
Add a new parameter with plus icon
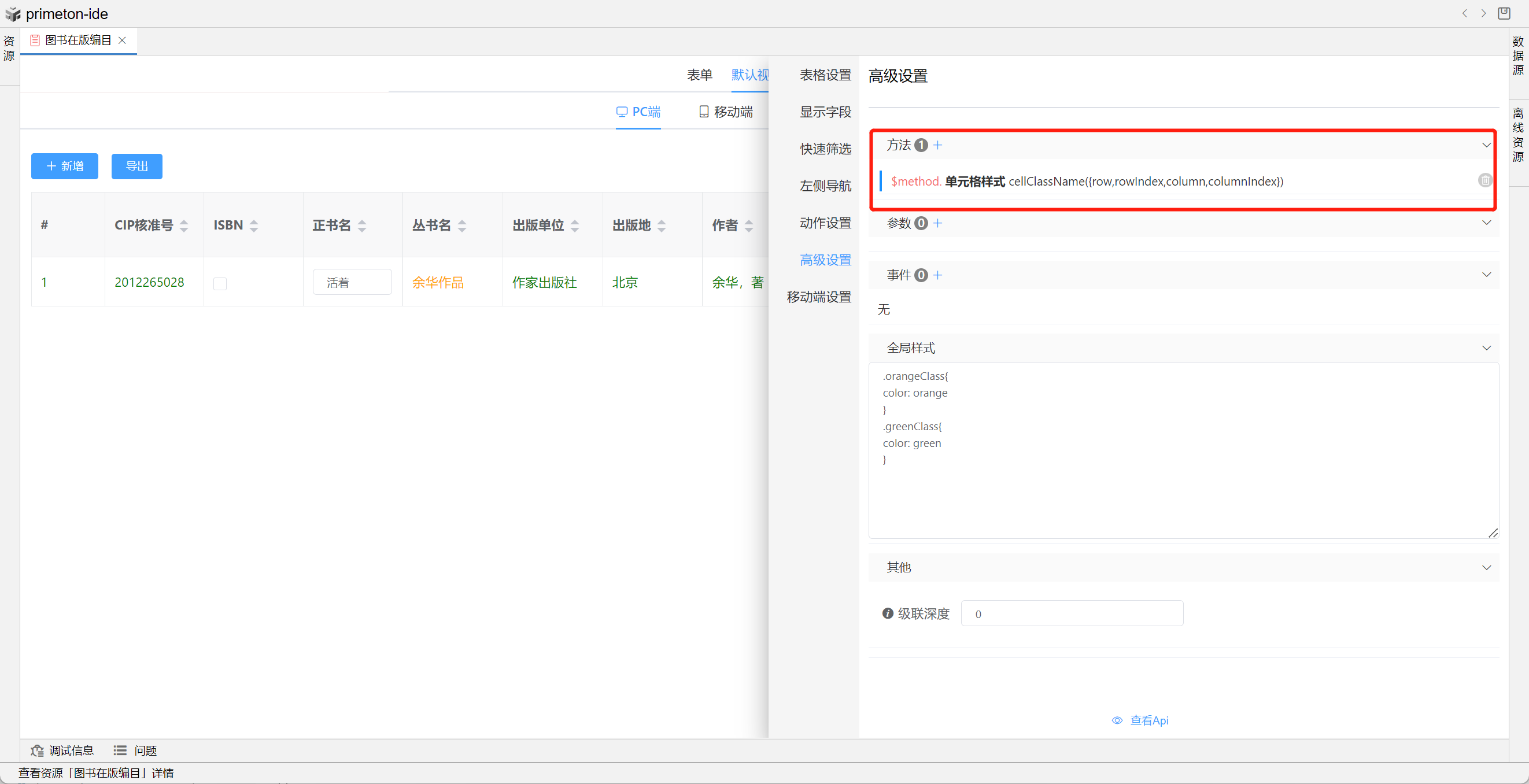tap(937, 223)
